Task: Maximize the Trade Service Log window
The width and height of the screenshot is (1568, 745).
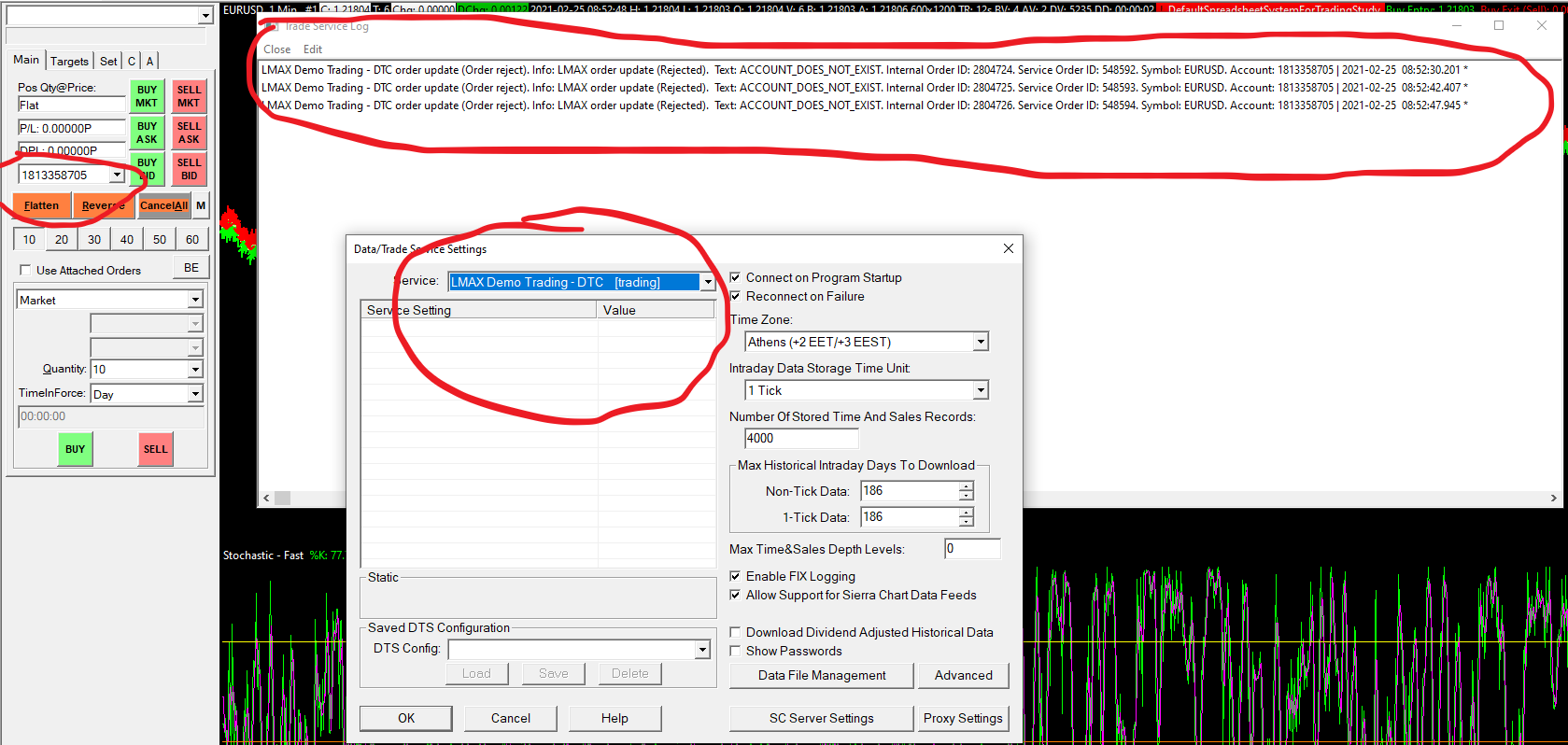Action: [x=1499, y=25]
